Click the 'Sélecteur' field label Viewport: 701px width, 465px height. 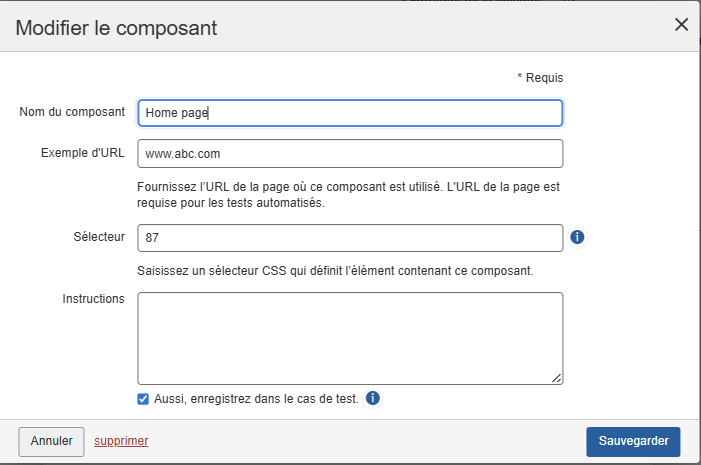[x=97, y=237]
